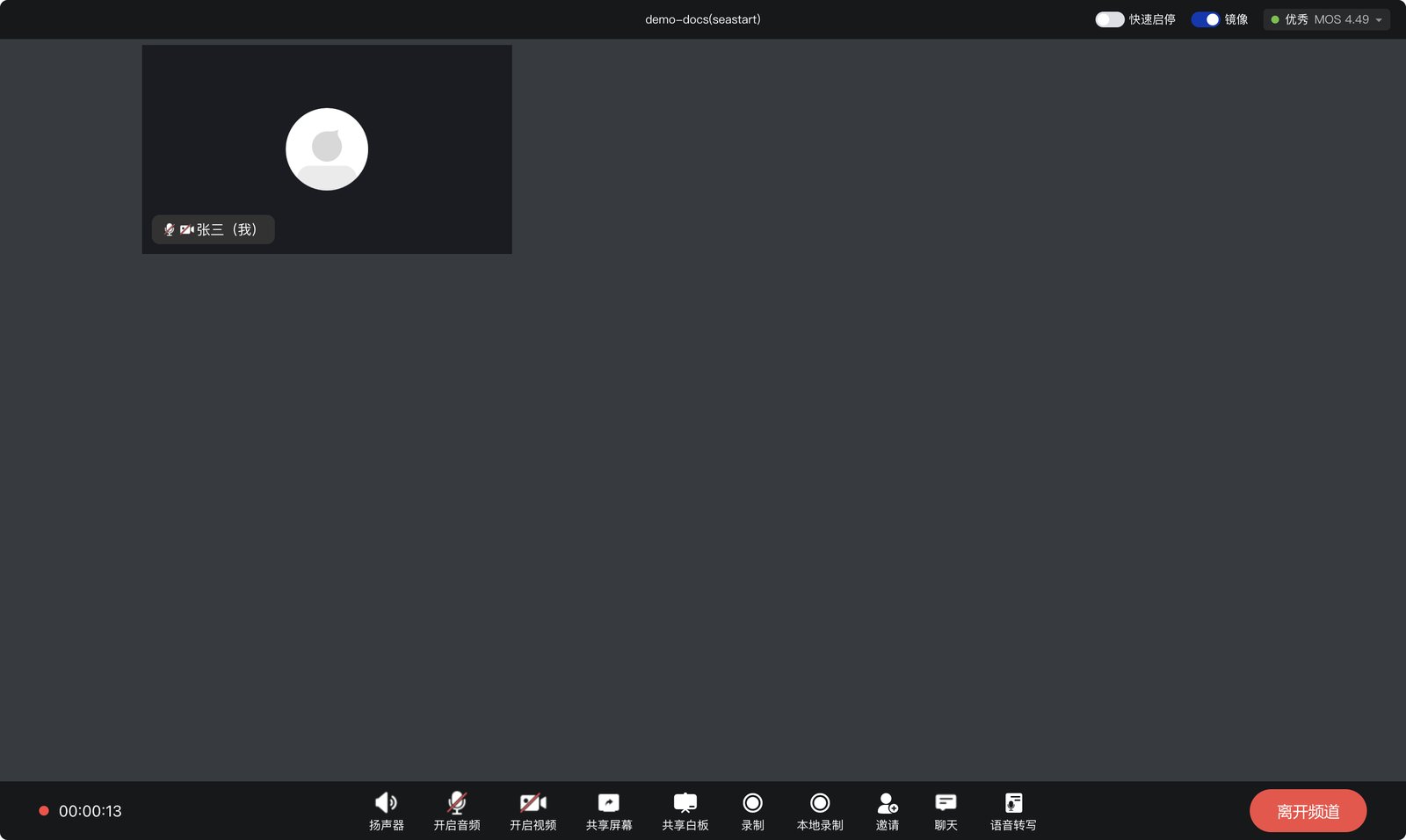This screenshot has height=840, width=1406.
Task: Click the user avatar placeholder
Action: [327, 149]
